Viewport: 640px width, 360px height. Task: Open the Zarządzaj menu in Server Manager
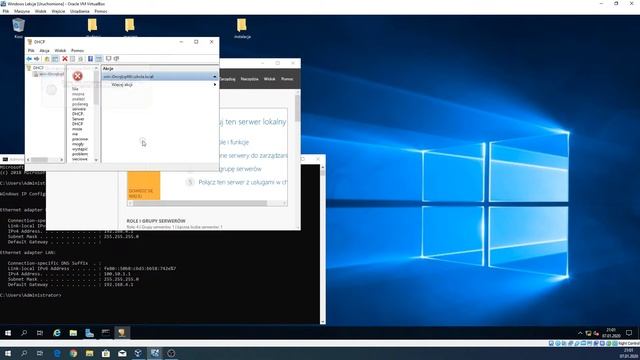tap(228, 79)
